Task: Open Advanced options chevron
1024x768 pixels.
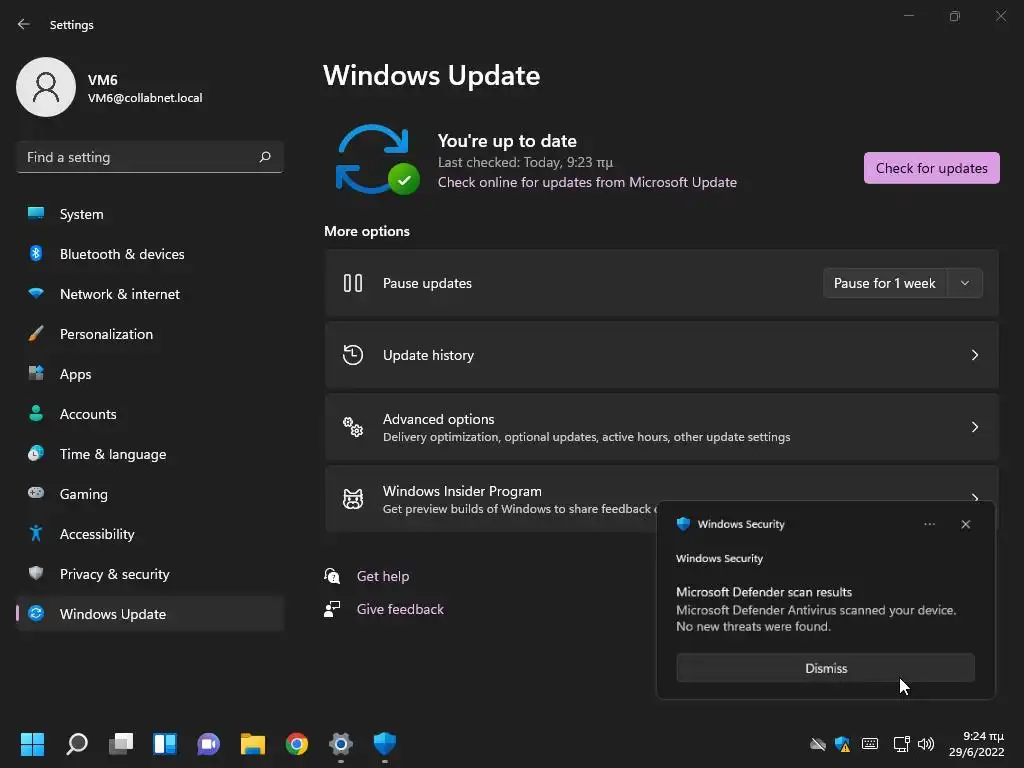Action: [x=974, y=427]
